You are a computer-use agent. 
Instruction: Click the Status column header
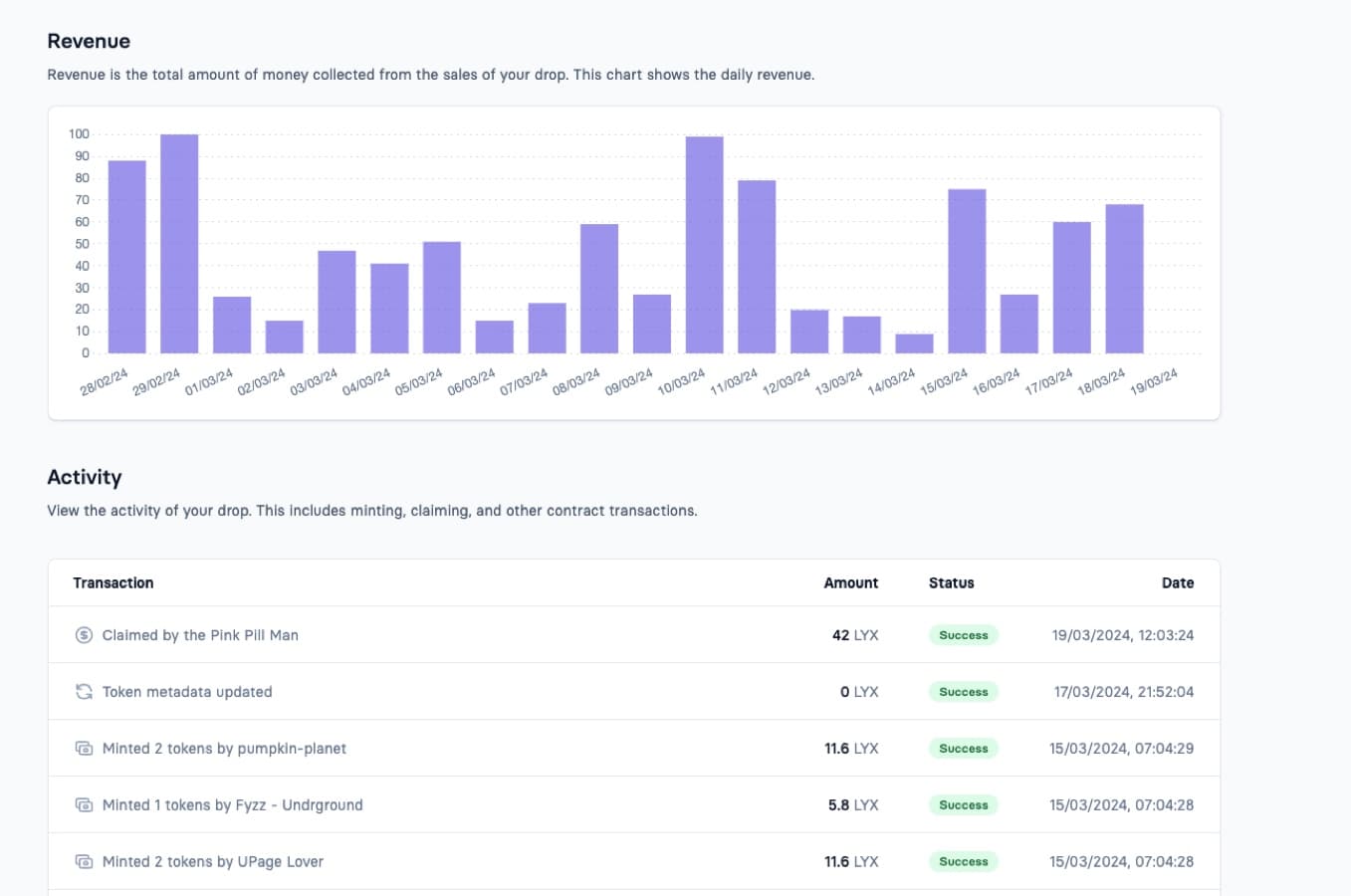coord(952,583)
